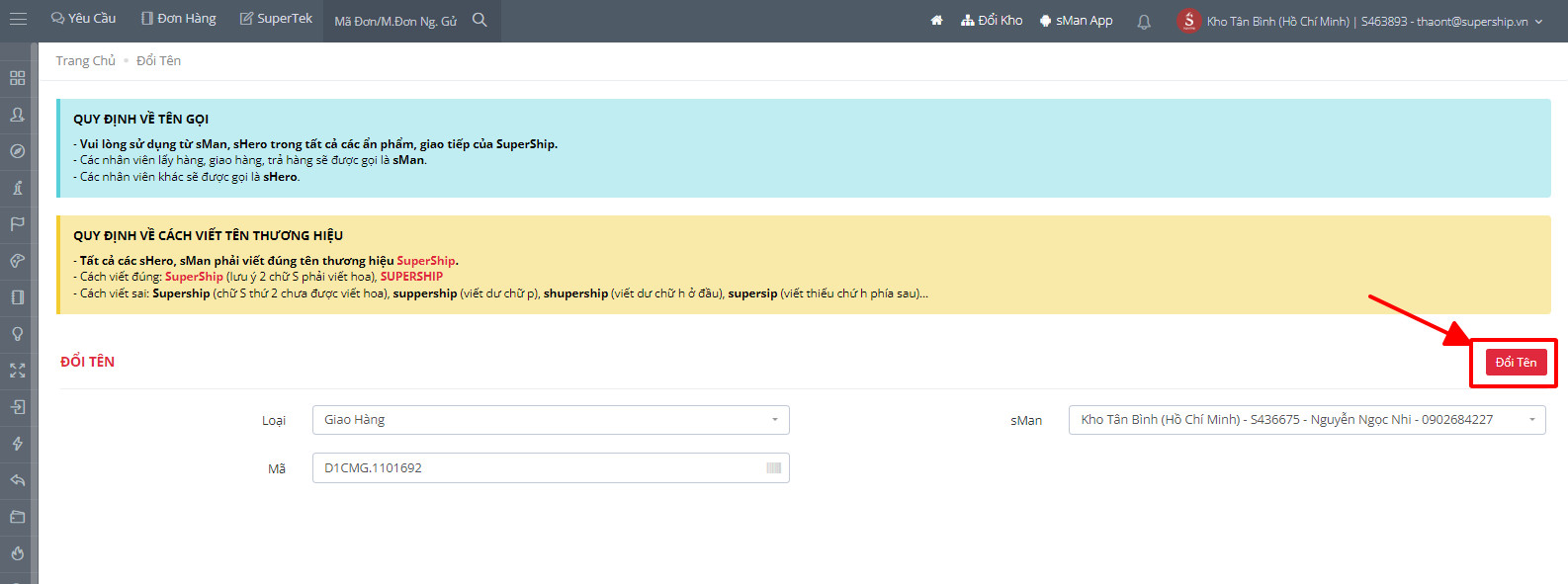This screenshot has width=1568, height=584.
Task: Open the reply arrow sidebar icon
Action: pyautogui.click(x=18, y=480)
